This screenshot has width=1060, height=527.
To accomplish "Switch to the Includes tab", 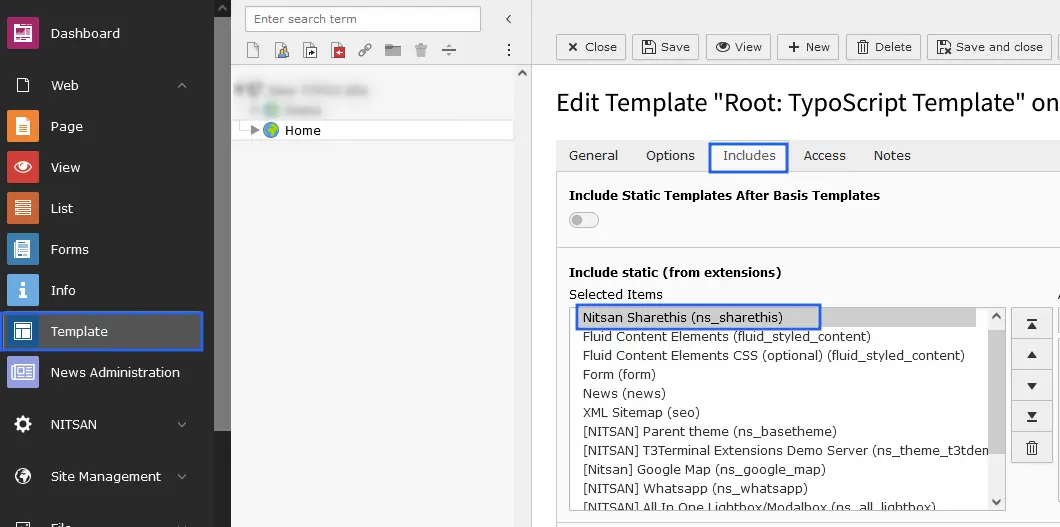I will 749,157.
